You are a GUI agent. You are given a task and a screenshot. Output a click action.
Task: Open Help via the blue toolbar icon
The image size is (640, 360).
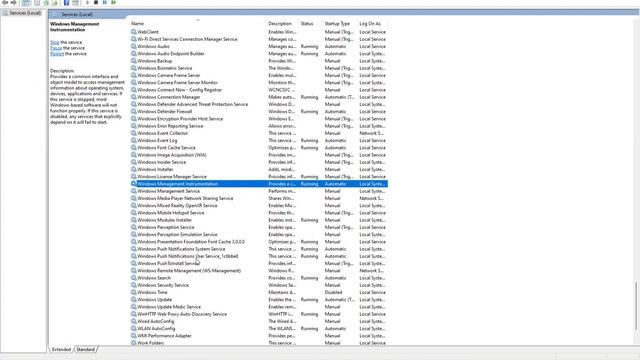coord(66,2)
